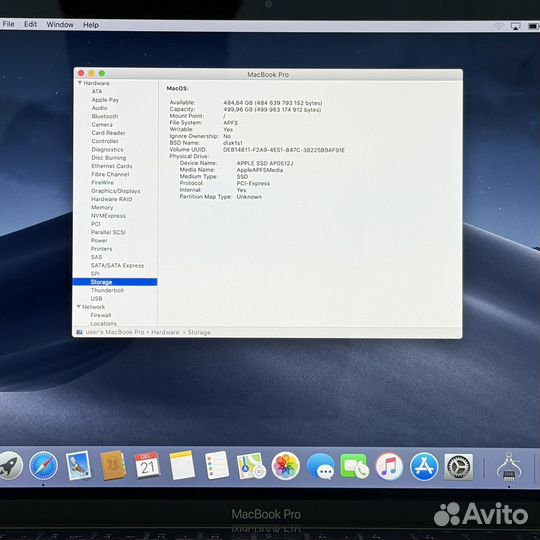Open the AirPlay menu bar icon

click(x=516, y=27)
